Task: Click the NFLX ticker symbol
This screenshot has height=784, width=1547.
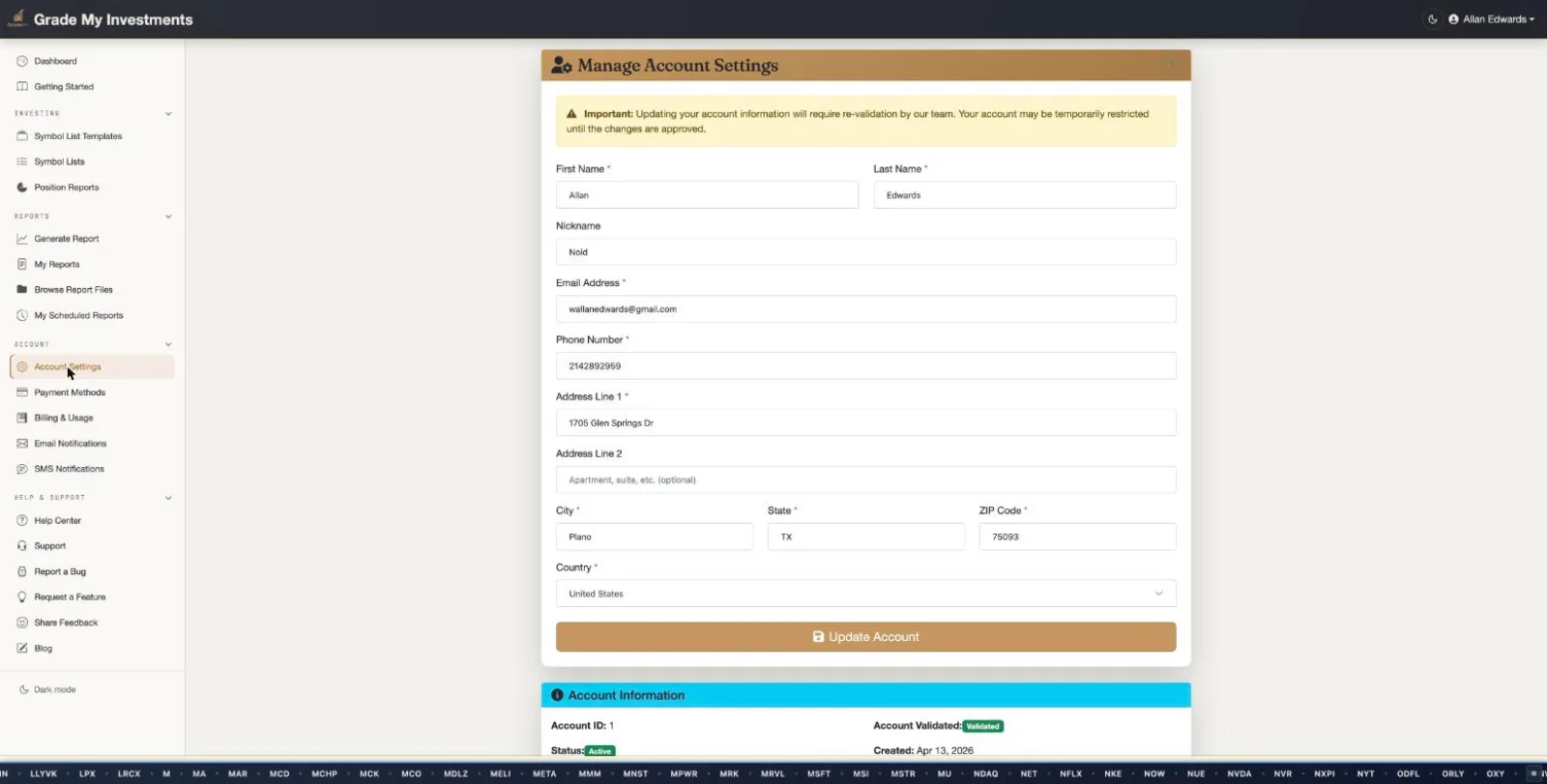Action: click(1070, 774)
